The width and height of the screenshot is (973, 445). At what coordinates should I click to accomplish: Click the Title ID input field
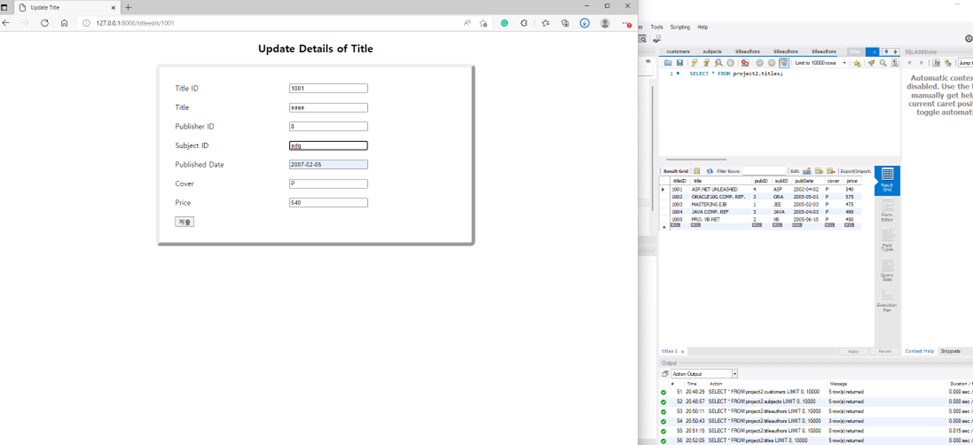[328, 88]
